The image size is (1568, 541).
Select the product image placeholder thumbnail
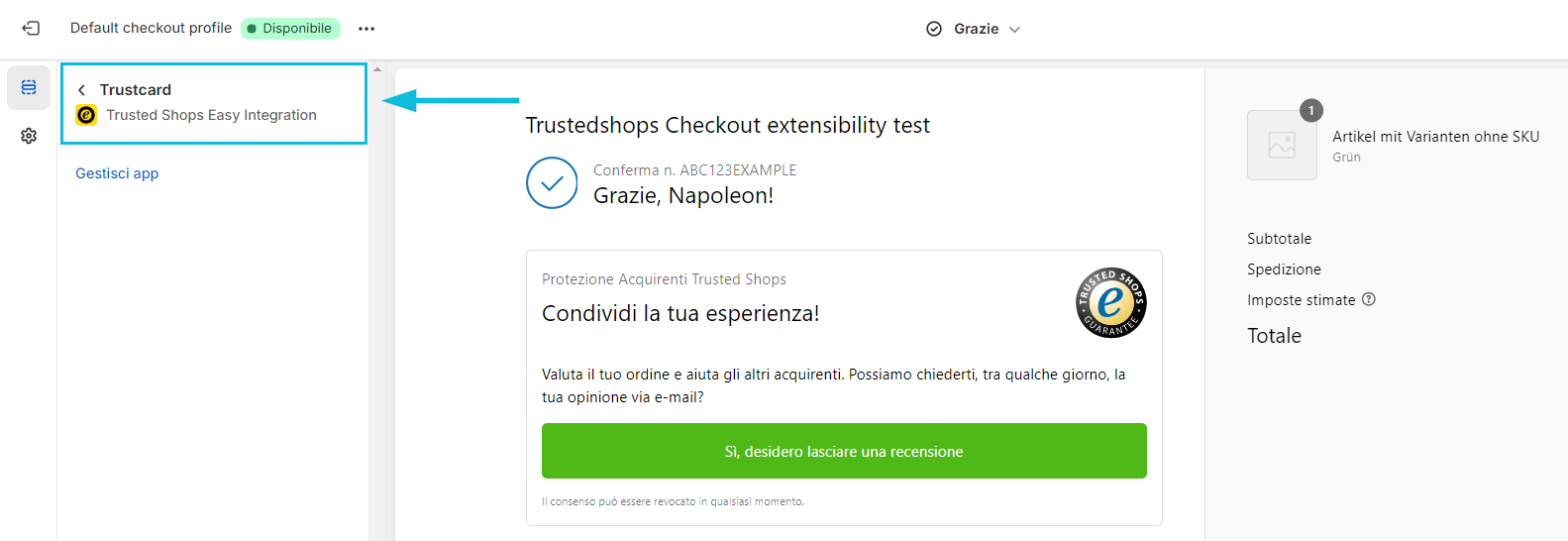tap(1282, 145)
